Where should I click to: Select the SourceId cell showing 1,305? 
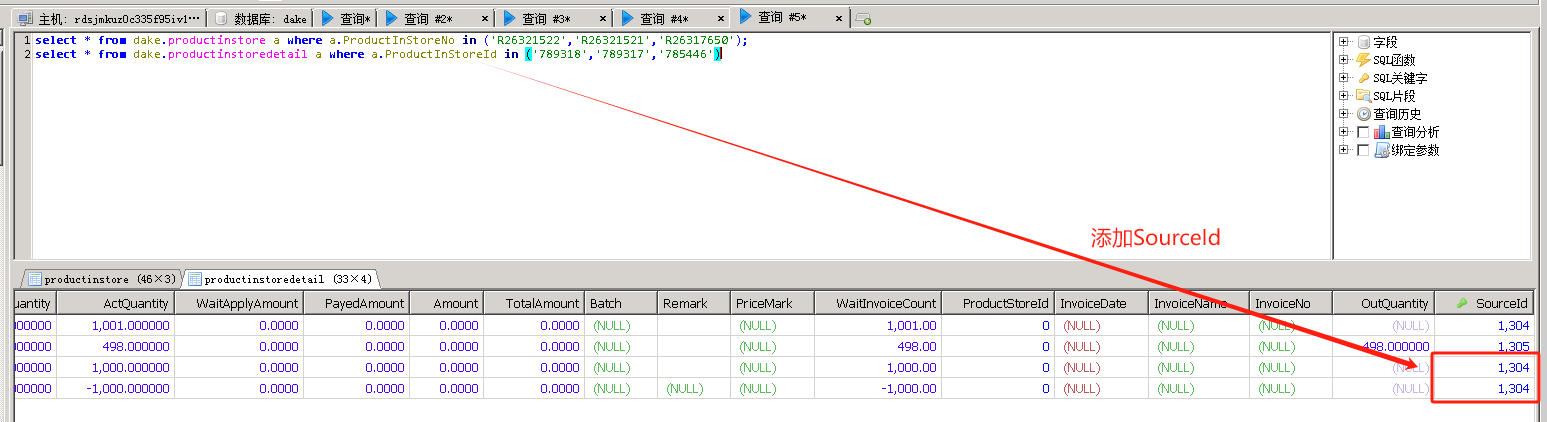pyautogui.click(x=1484, y=346)
